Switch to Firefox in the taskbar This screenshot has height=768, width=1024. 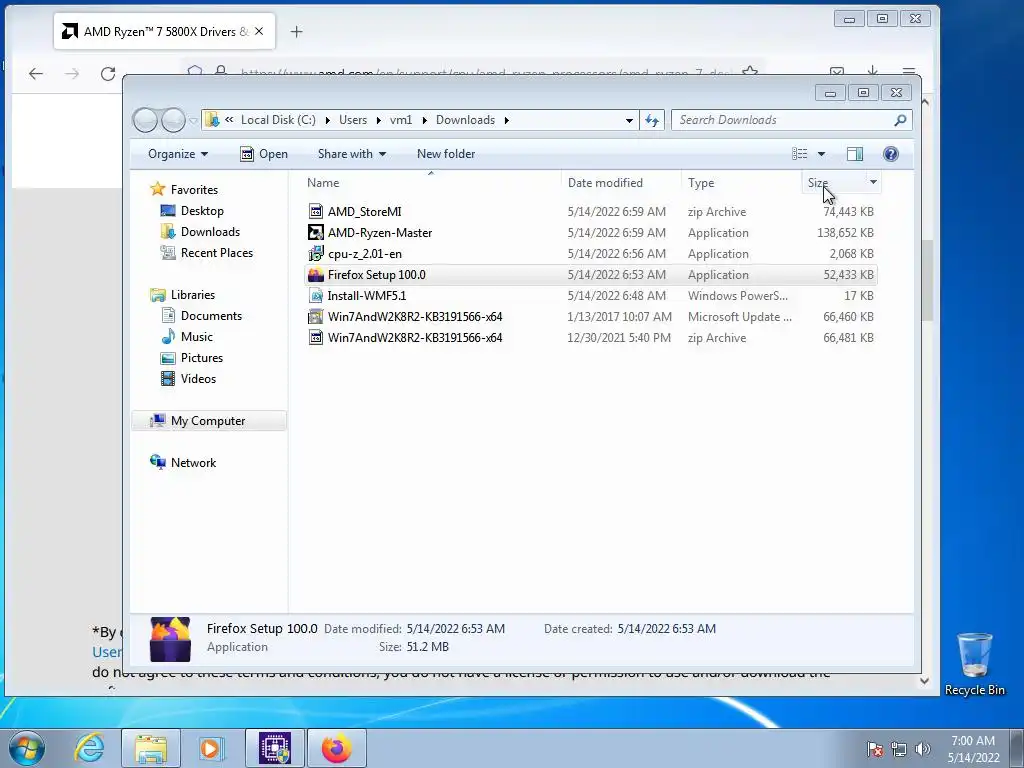pos(336,748)
